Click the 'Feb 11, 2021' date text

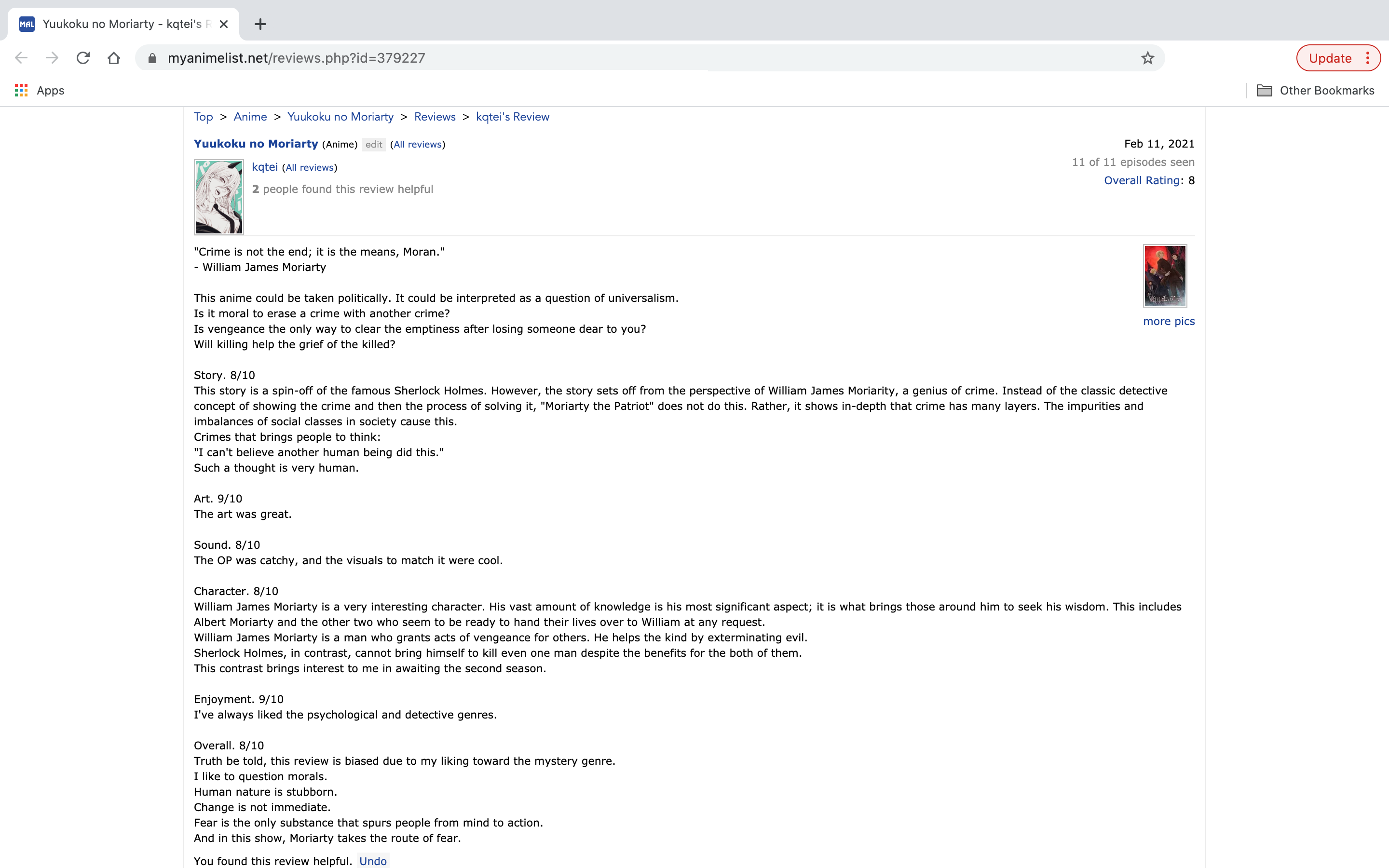[x=1159, y=144]
